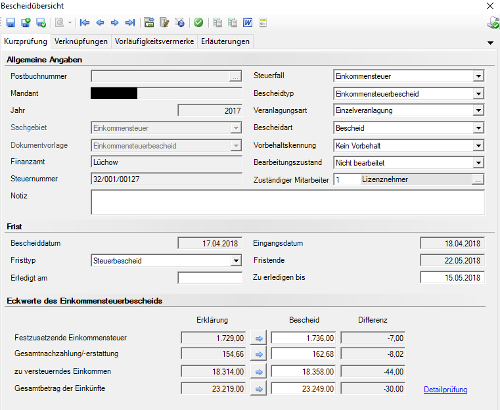This screenshot has height=410, width=500.
Task: Open the Word export icon
Action: (x=248, y=23)
